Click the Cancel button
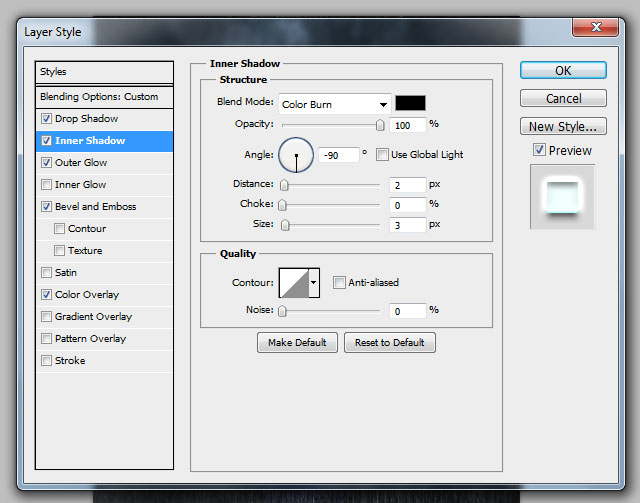The height and width of the screenshot is (503, 640). click(563, 98)
